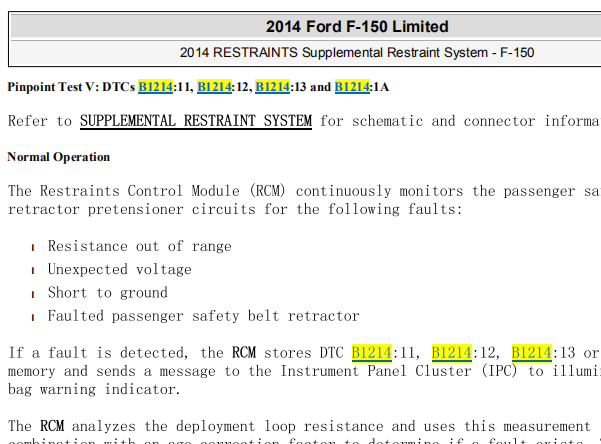Select bullet text 'Short to ground'
The width and height of the screenshot is (601, 444).
click(108, 293)
